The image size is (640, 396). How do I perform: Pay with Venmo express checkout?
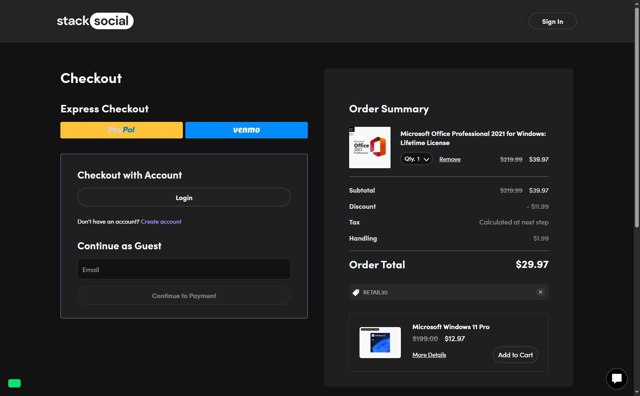click(247, 130)
